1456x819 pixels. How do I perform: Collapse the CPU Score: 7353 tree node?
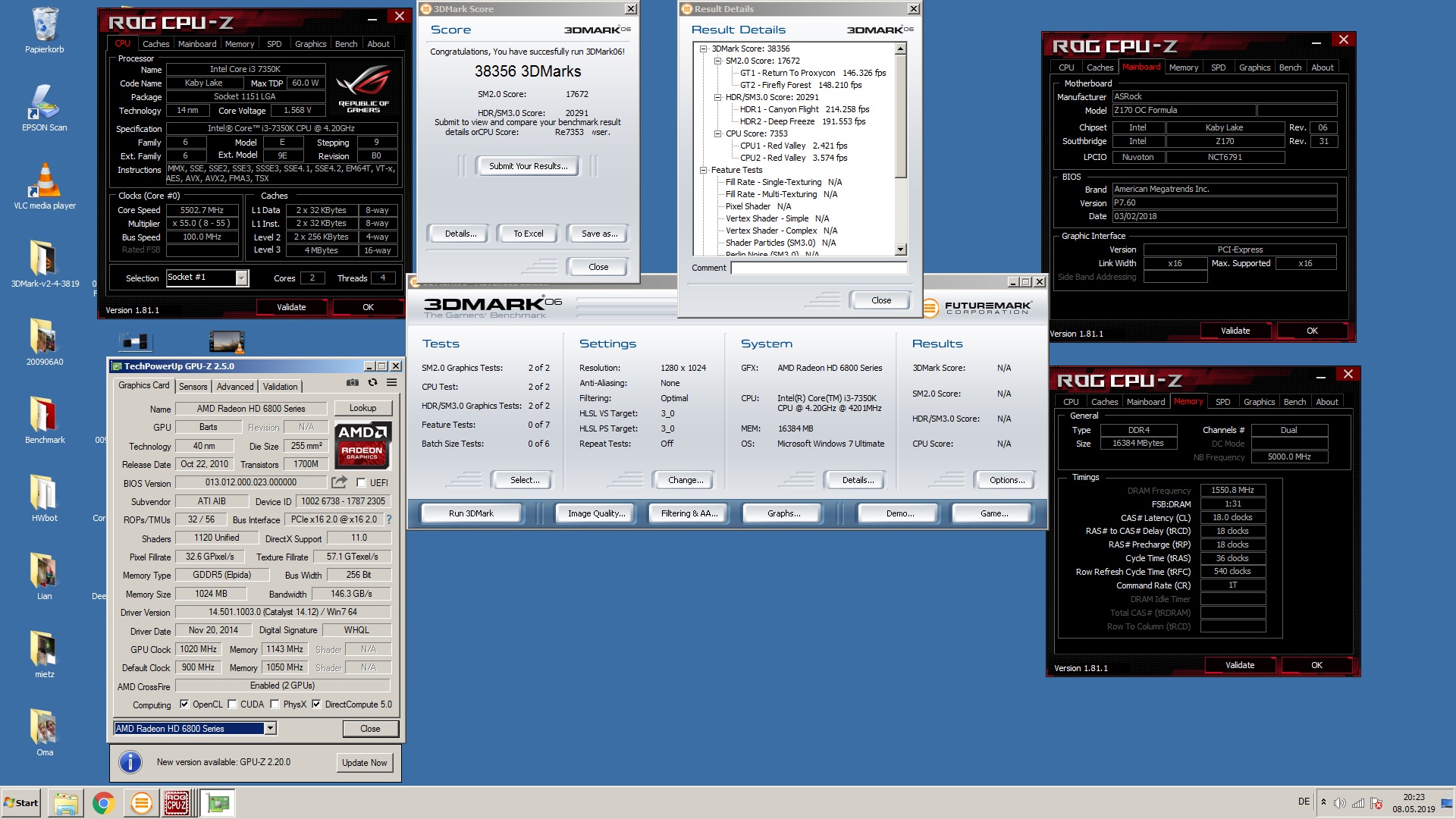717,133
